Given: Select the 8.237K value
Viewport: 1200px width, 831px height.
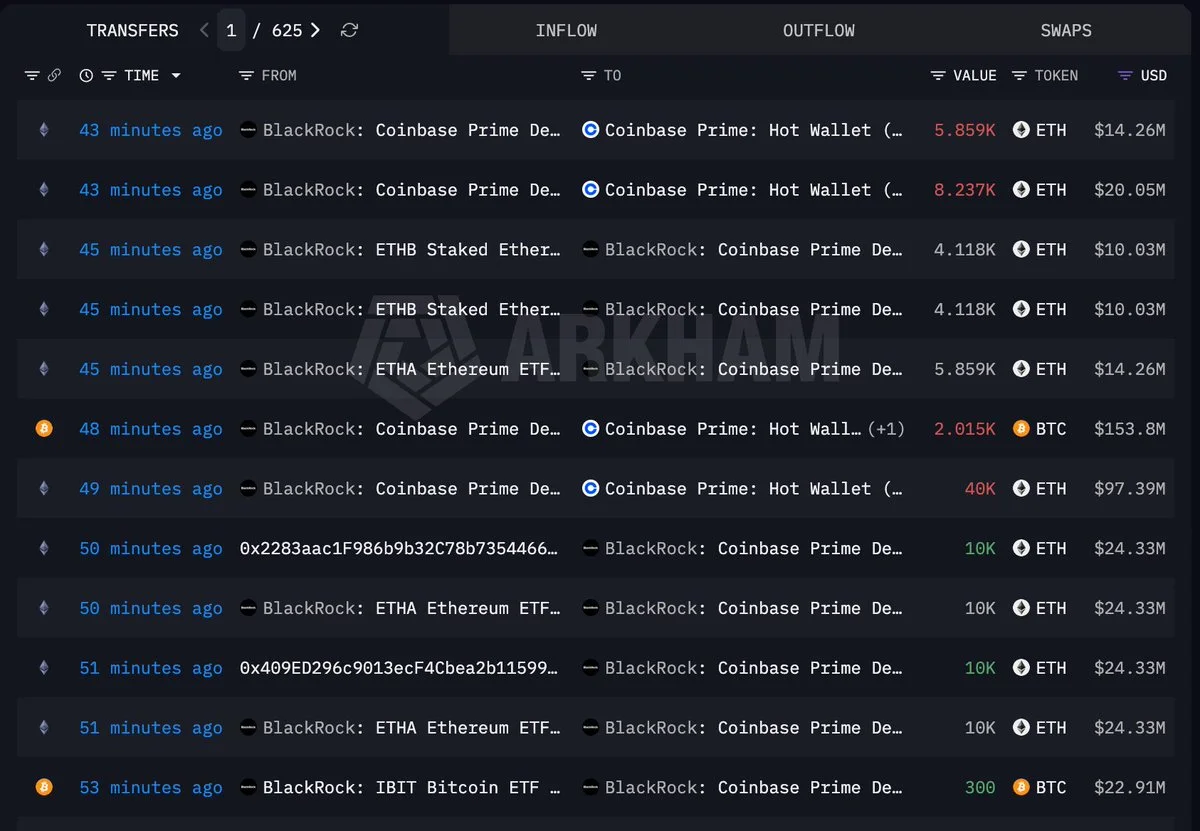Looking at the screenshot, I should (x=965, y=190).
